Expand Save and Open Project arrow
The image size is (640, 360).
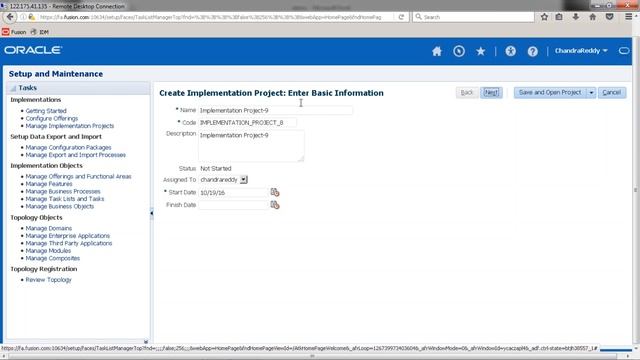point(591,93)
